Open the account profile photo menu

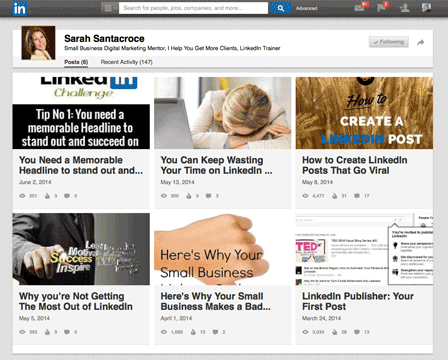pos(426,7)
